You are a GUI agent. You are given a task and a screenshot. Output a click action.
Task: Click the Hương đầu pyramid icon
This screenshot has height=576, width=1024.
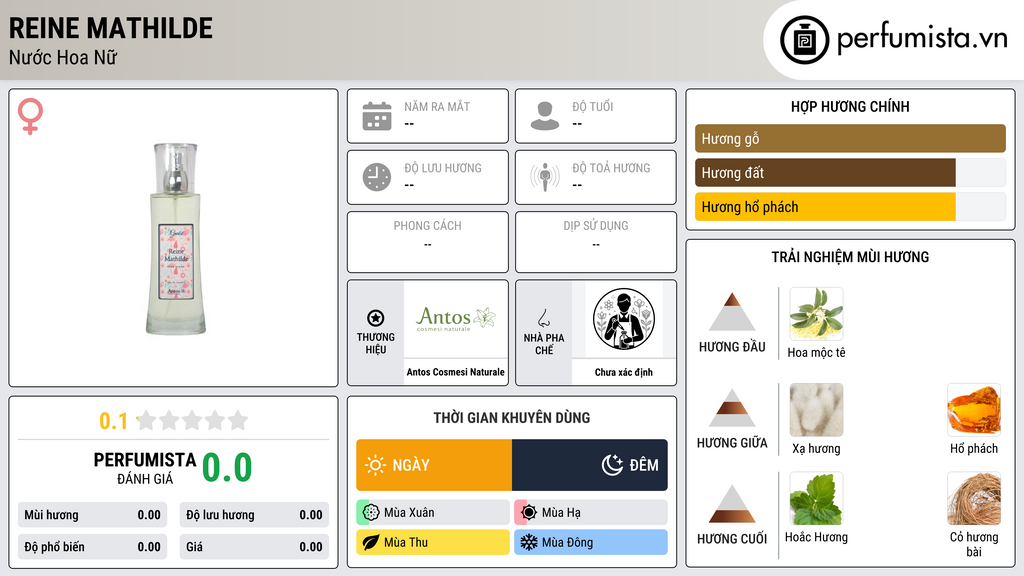click(732, 312)
